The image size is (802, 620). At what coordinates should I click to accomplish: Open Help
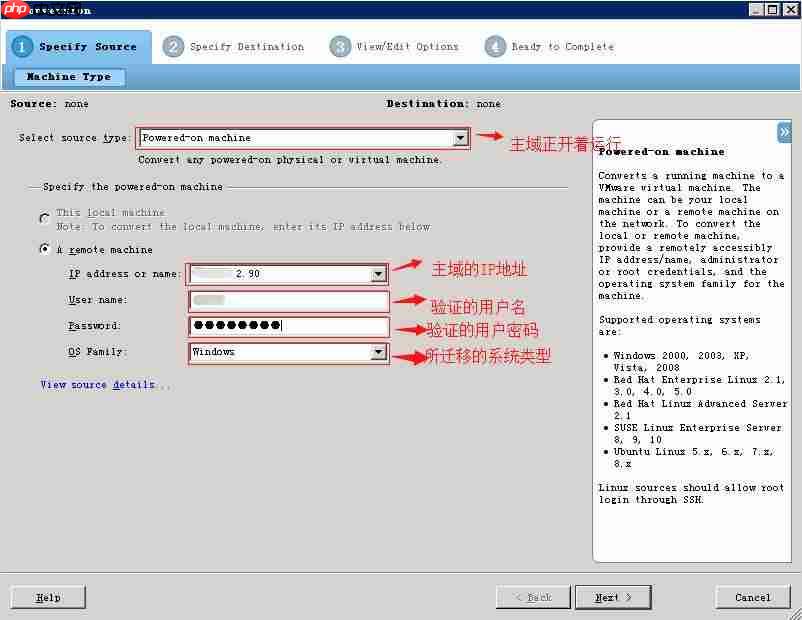[x=47, y=596]
